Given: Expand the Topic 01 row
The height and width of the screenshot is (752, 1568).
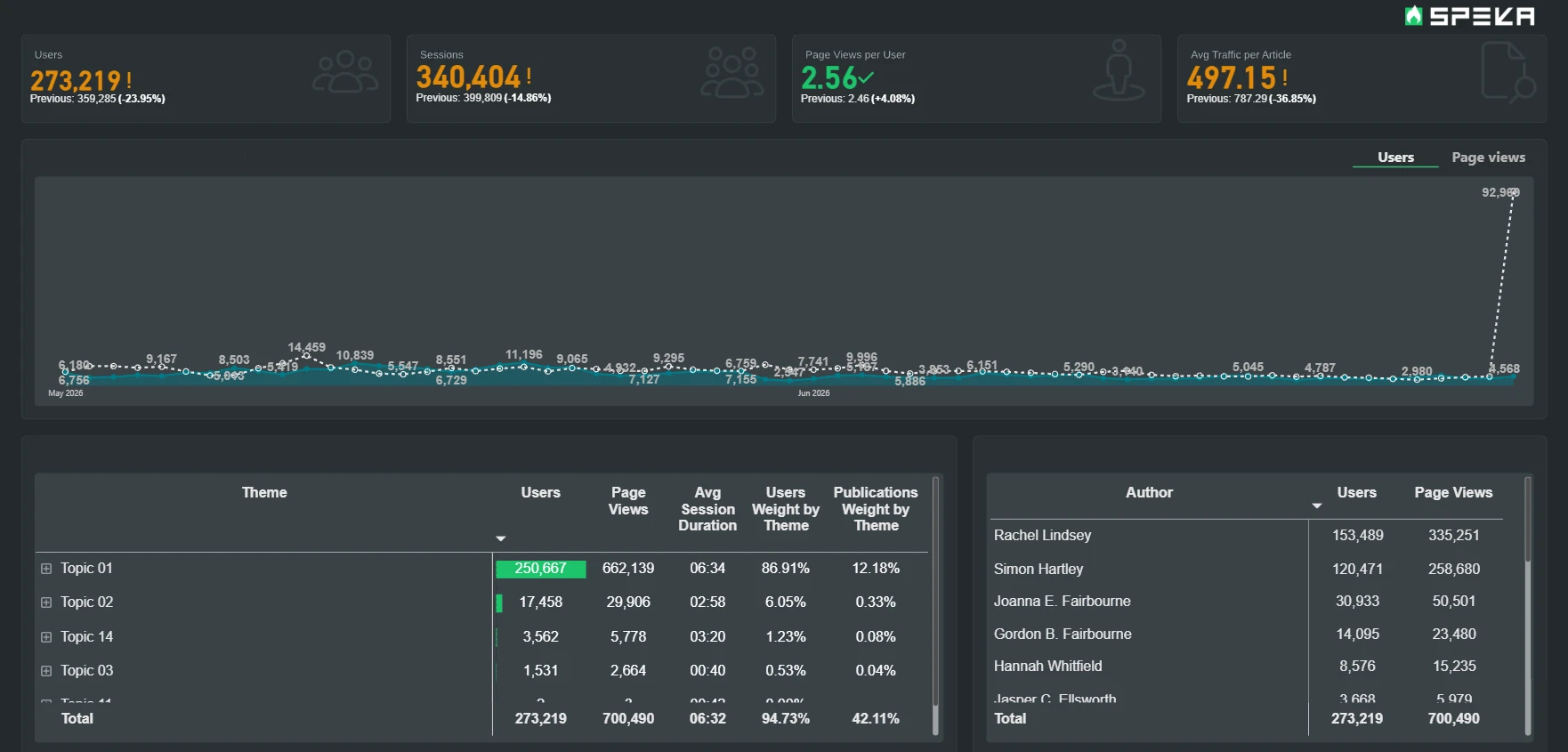Looking at the screenshot, I should tap(46, 569).
